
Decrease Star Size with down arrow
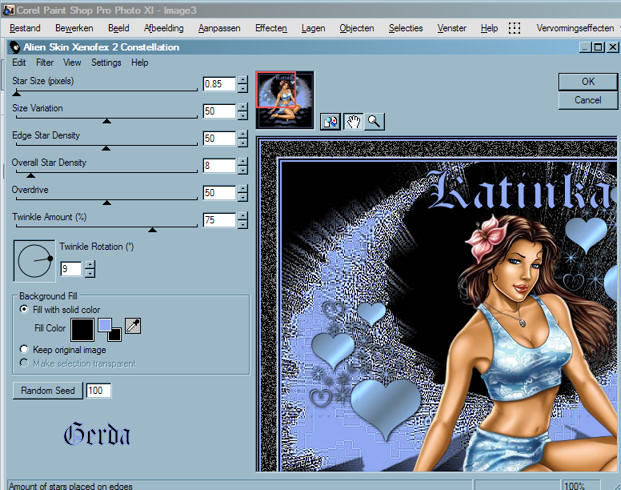point(242,88)
